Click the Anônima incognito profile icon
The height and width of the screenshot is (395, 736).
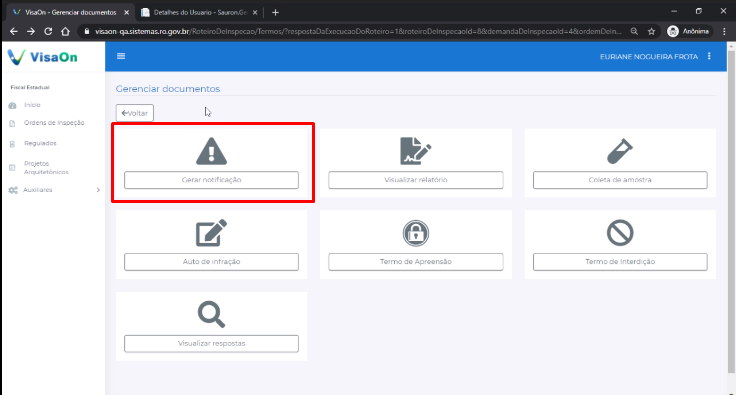point(673,31)
